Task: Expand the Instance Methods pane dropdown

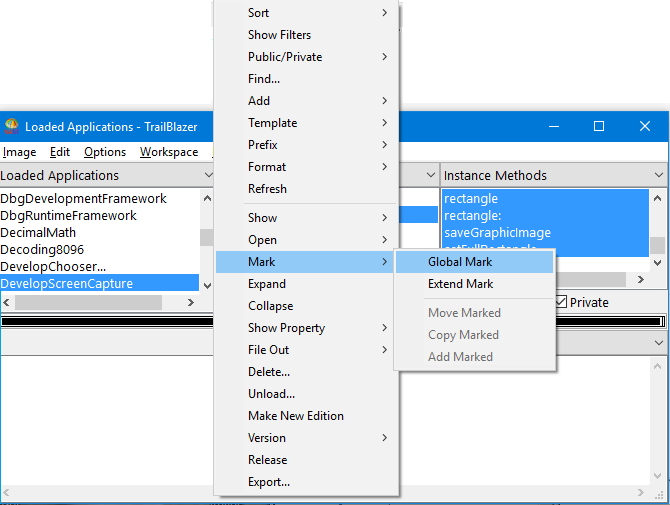Action: 658,175
